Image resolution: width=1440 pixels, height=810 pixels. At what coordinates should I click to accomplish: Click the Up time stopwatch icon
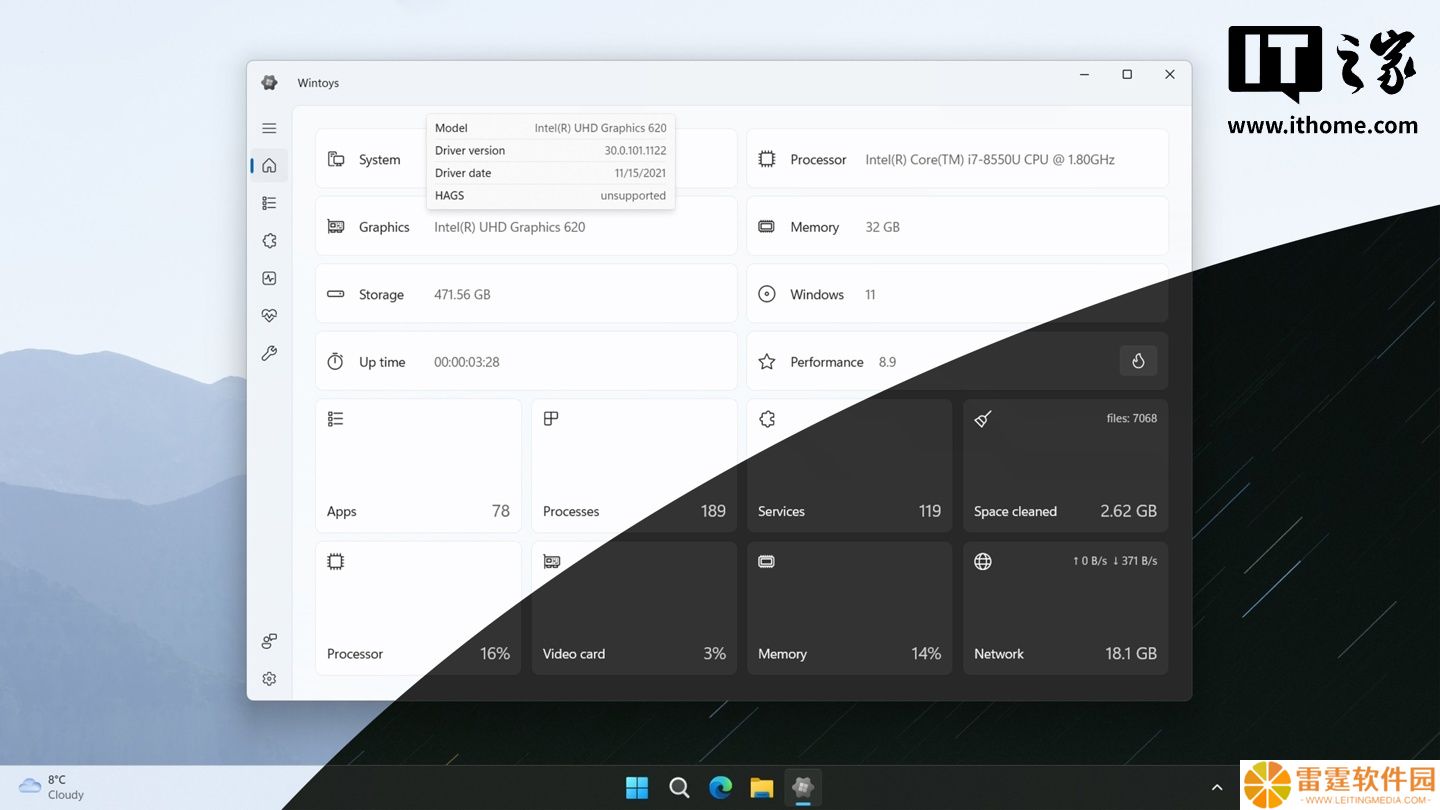(x=336, y=362)
